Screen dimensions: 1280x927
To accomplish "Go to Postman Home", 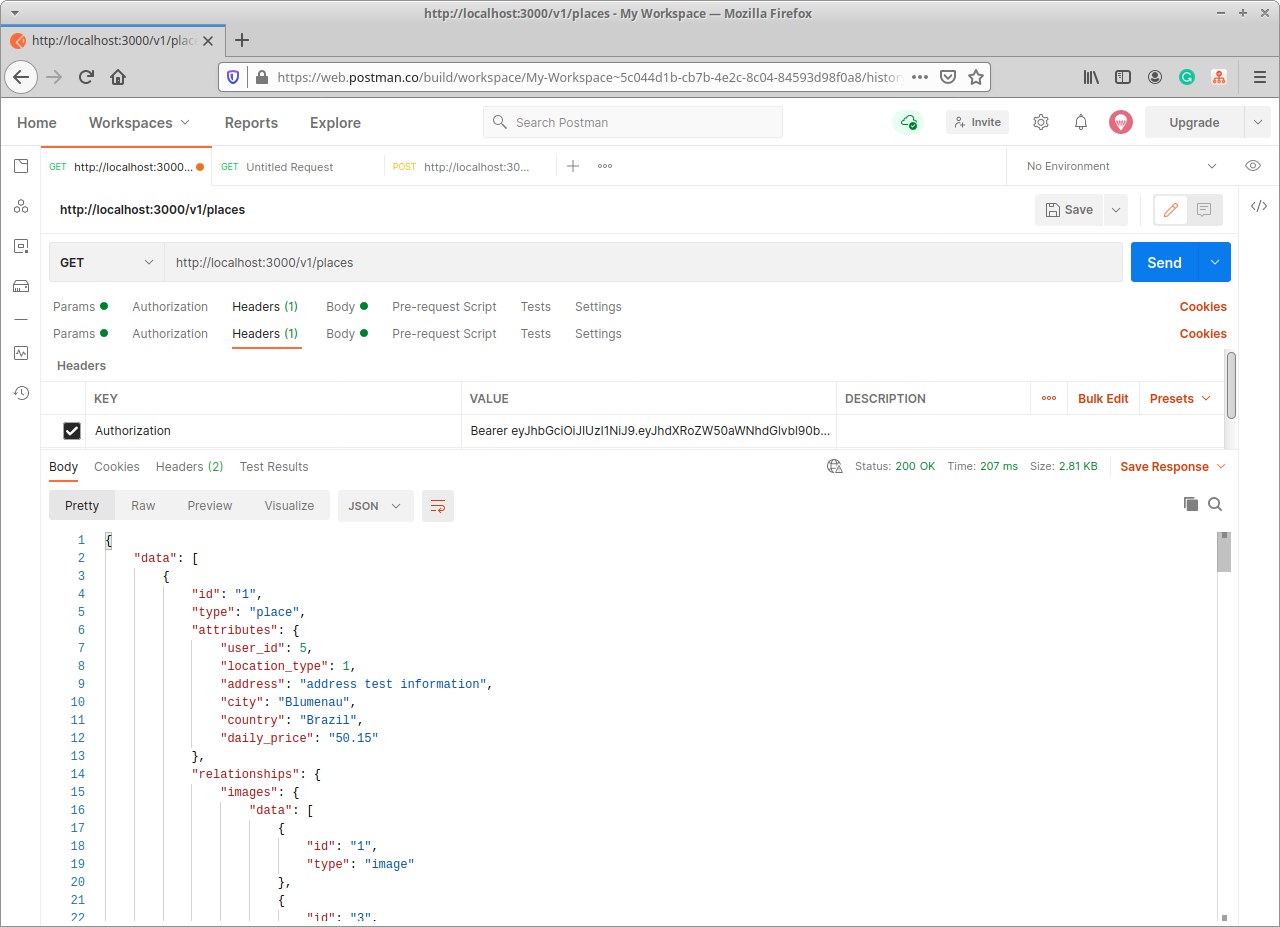I will 37,122.
